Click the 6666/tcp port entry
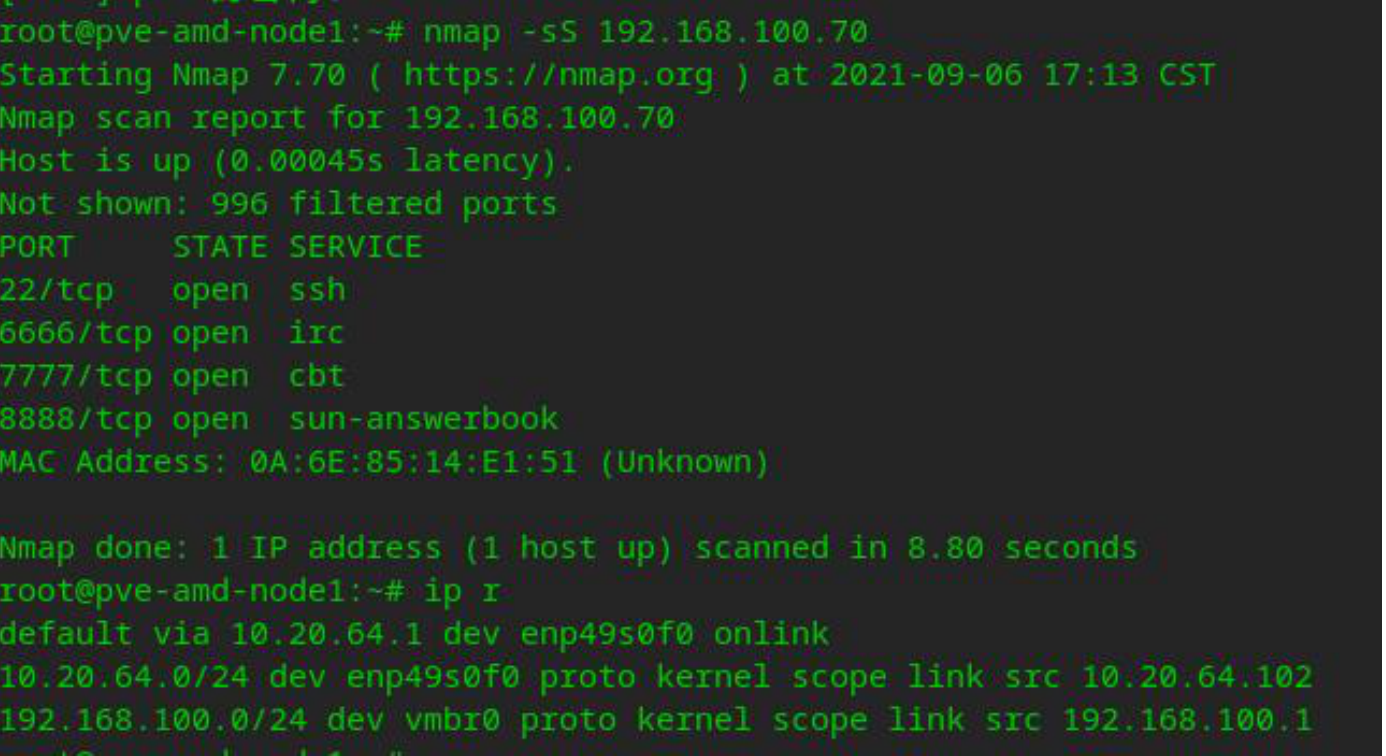 coord(75,333)
